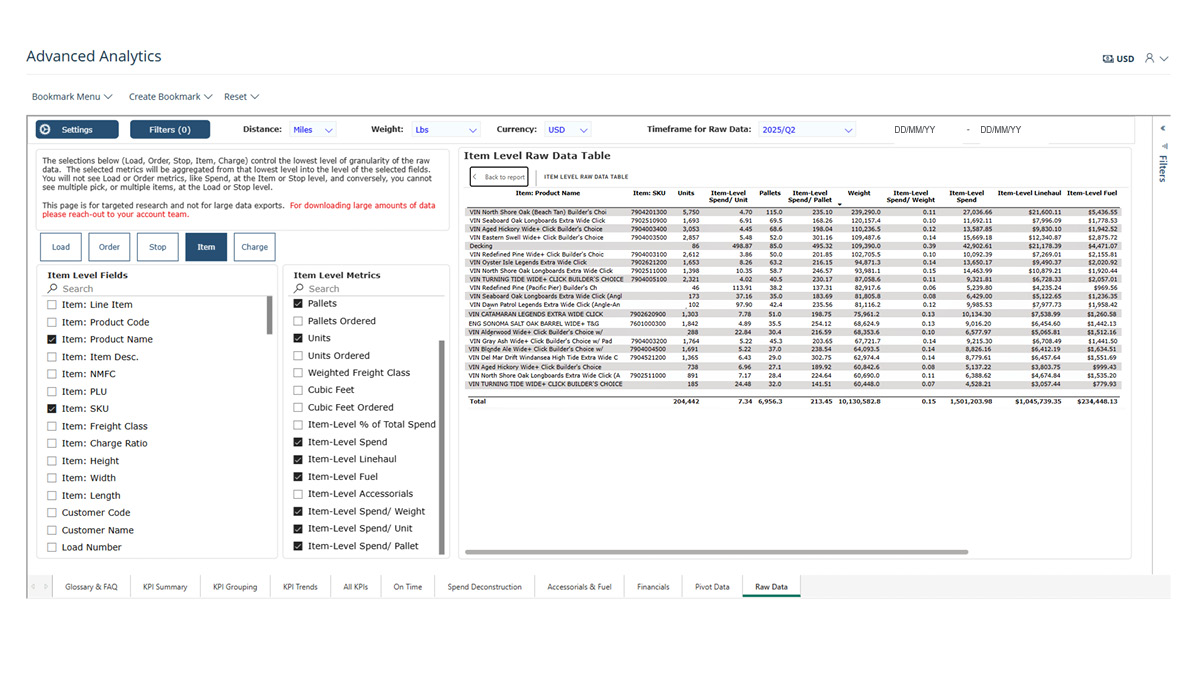Click the USD currency icon in the header

tap(1106, 59)
